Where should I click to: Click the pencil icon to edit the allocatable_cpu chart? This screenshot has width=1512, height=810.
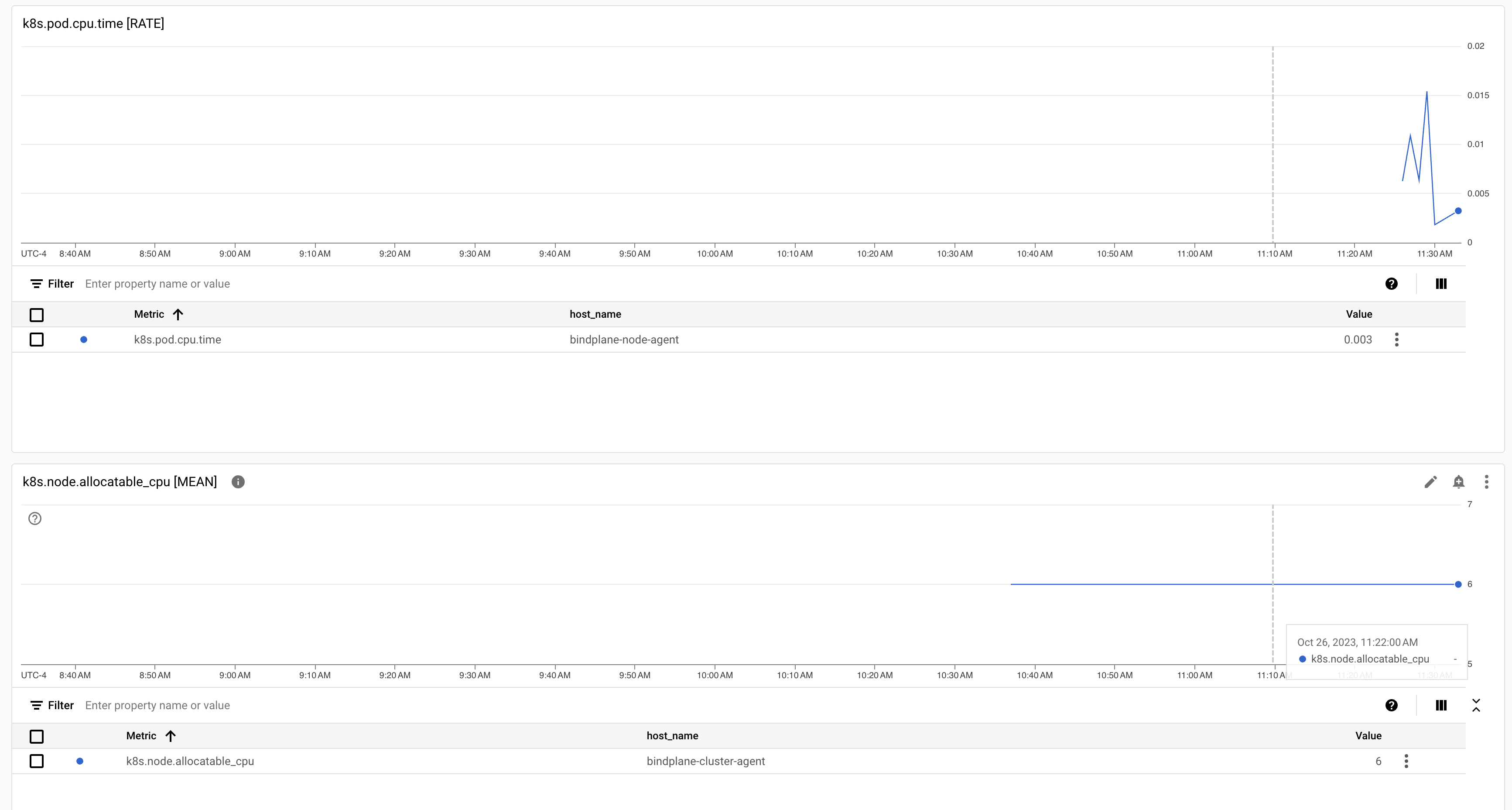click(1430, 482)
